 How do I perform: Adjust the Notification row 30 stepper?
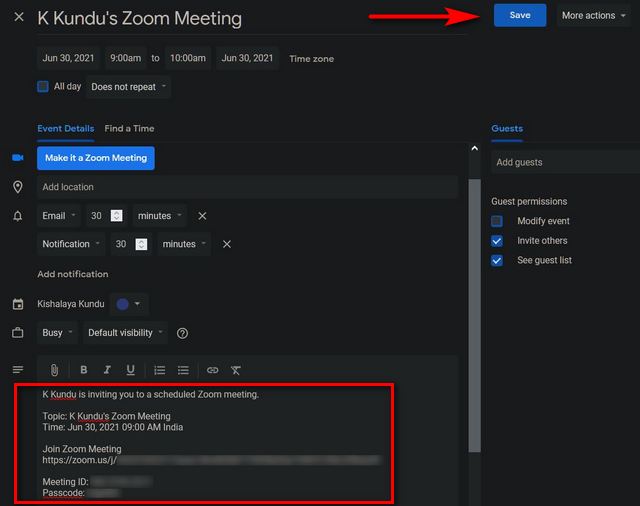141,244
